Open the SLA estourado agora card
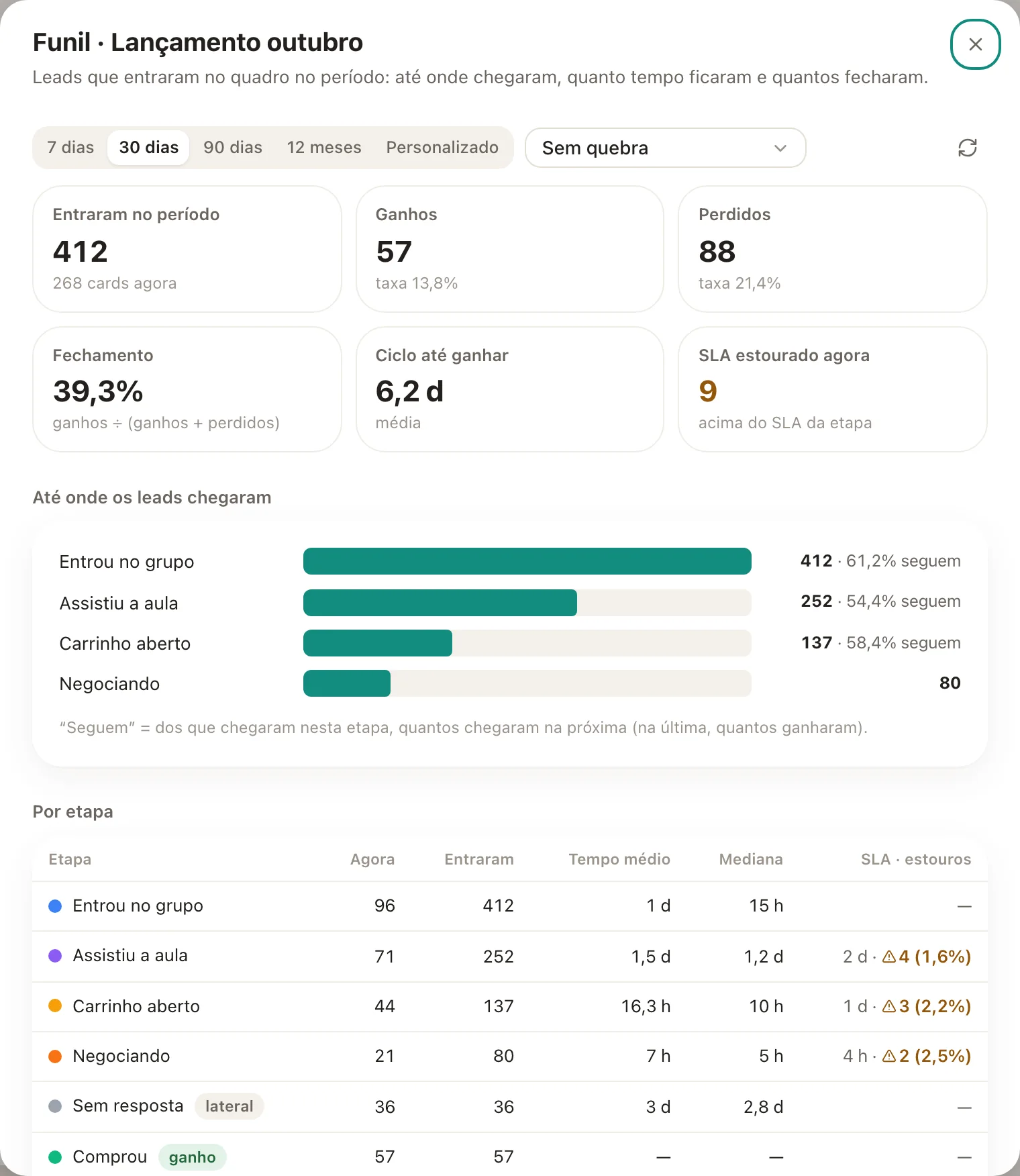Image resolution: width=1020 pixels, height=1176 pixels. 833,389
